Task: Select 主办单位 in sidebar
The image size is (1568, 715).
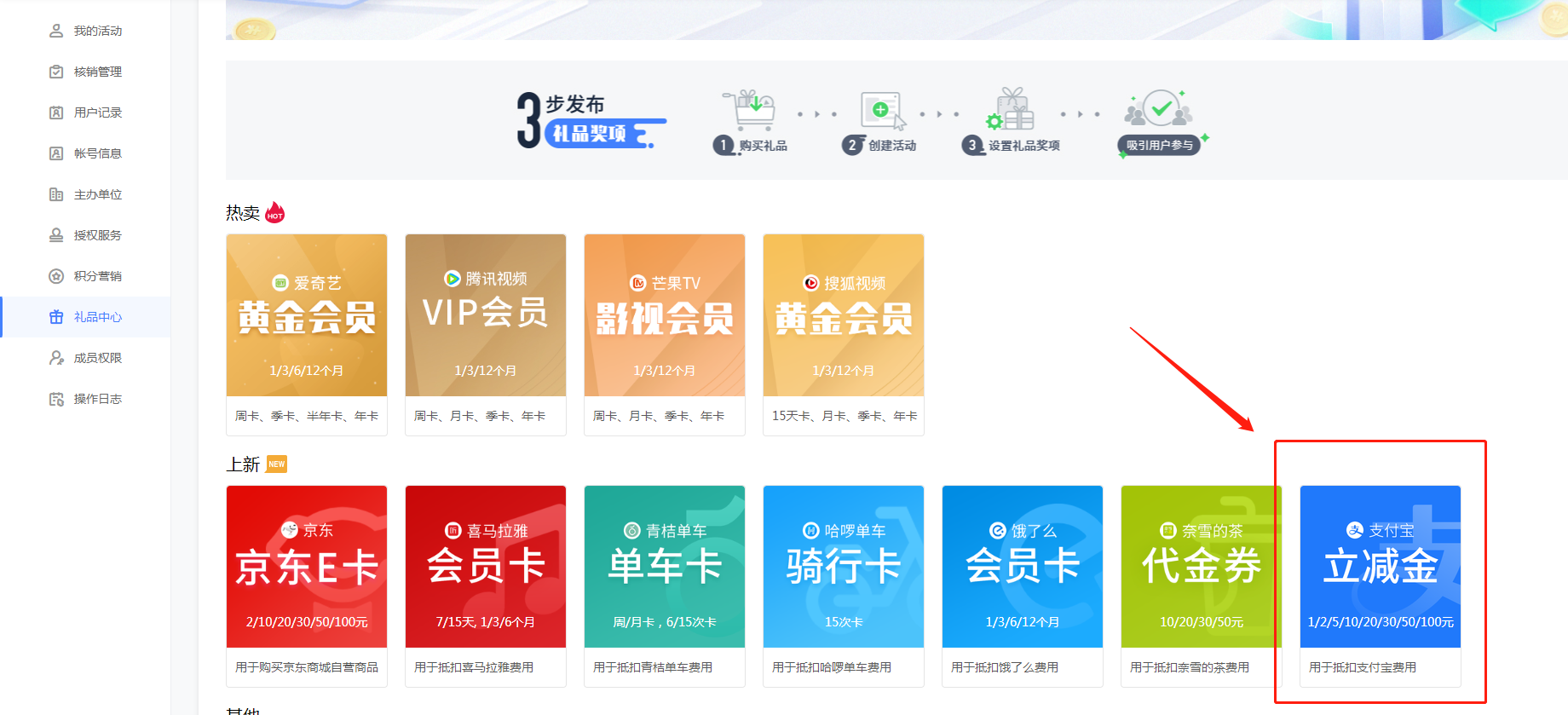Action: click(86, 194)
